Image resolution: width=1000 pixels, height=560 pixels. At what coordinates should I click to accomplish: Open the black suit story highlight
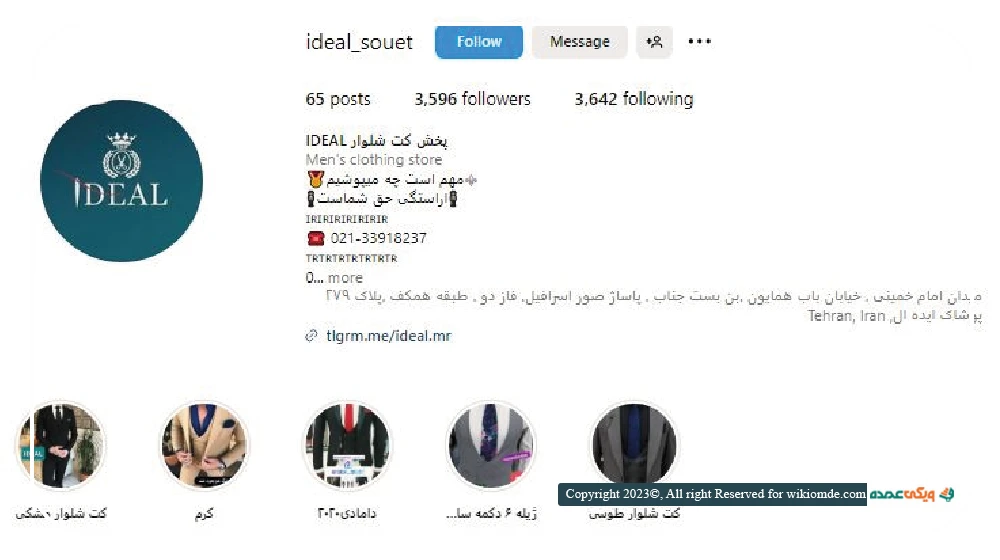point(61,445)
